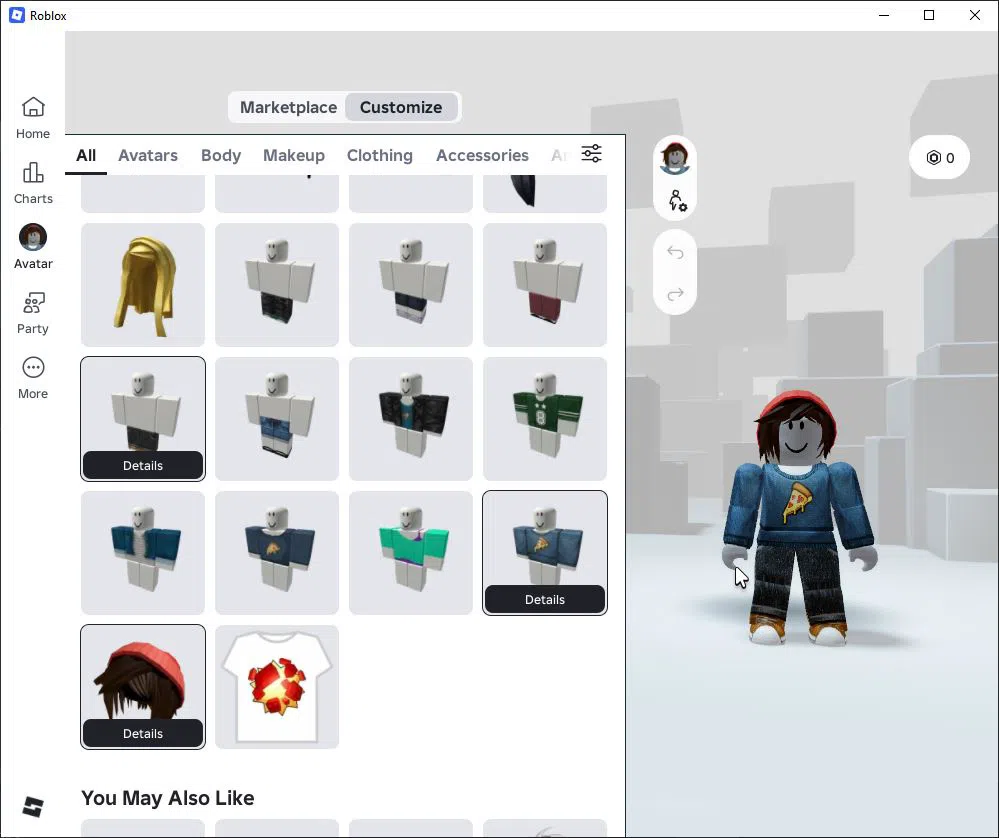Open the filter sliders icon
The width and height of the screenshot is (999, 838).
click(591, 154)
